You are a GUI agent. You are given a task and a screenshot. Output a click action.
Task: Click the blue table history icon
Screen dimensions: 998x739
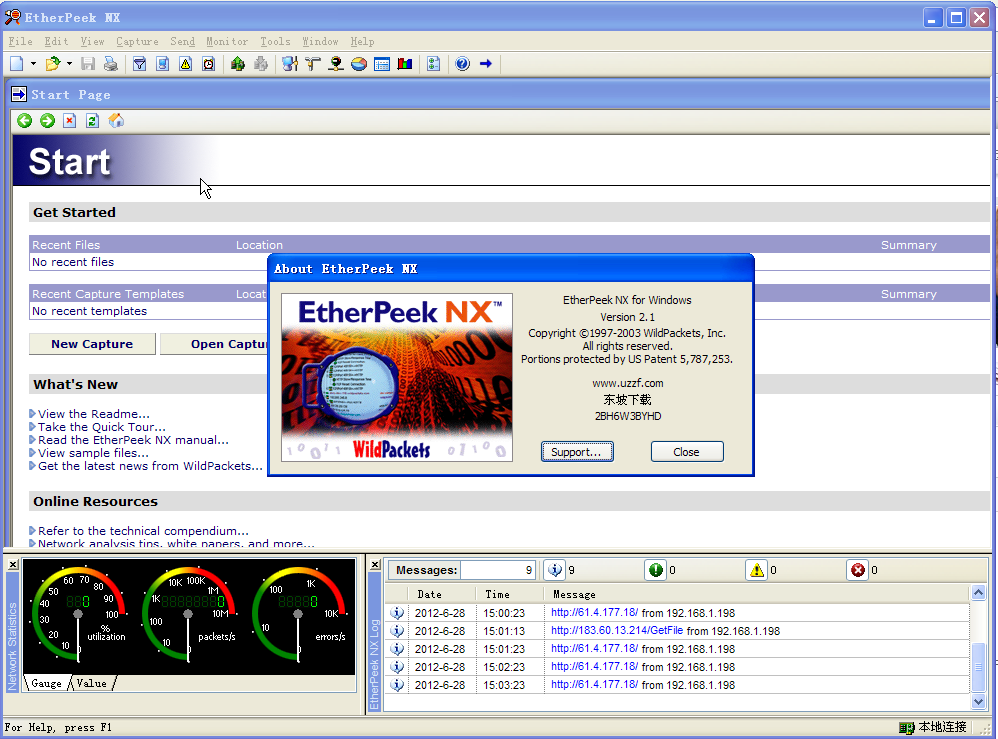point(382,64)
